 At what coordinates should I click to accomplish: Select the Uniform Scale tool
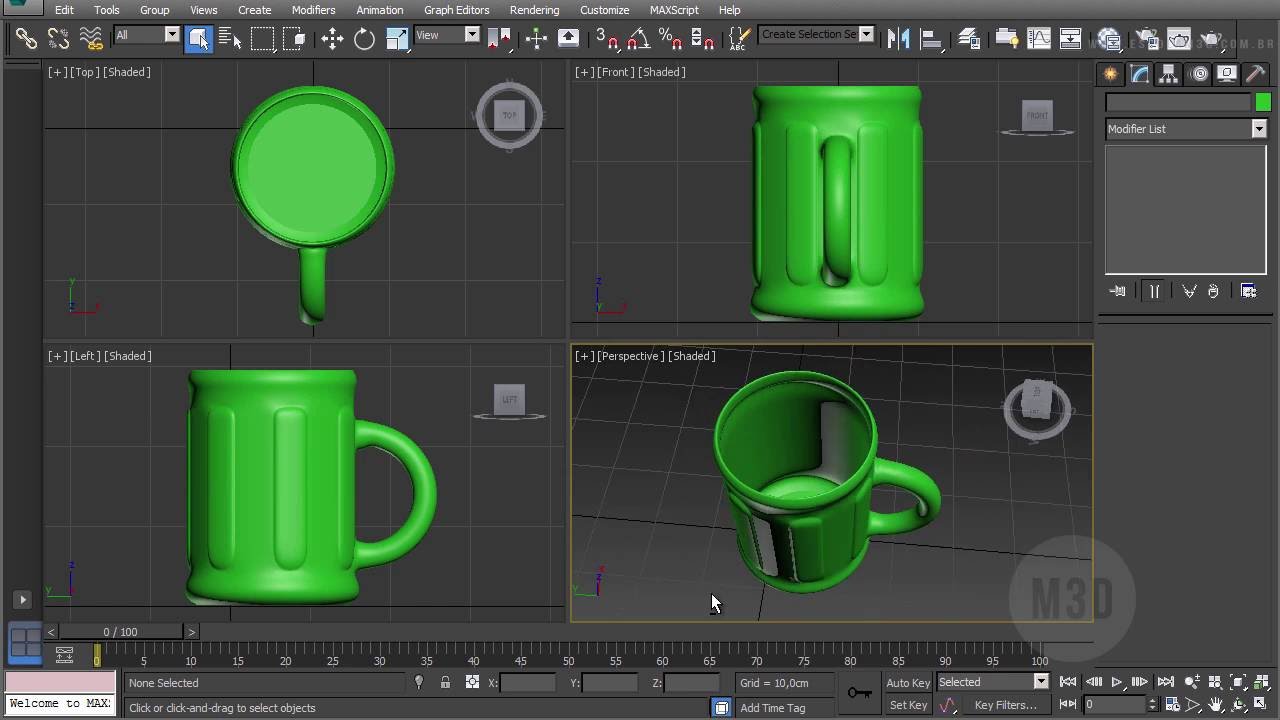point(397,39)
